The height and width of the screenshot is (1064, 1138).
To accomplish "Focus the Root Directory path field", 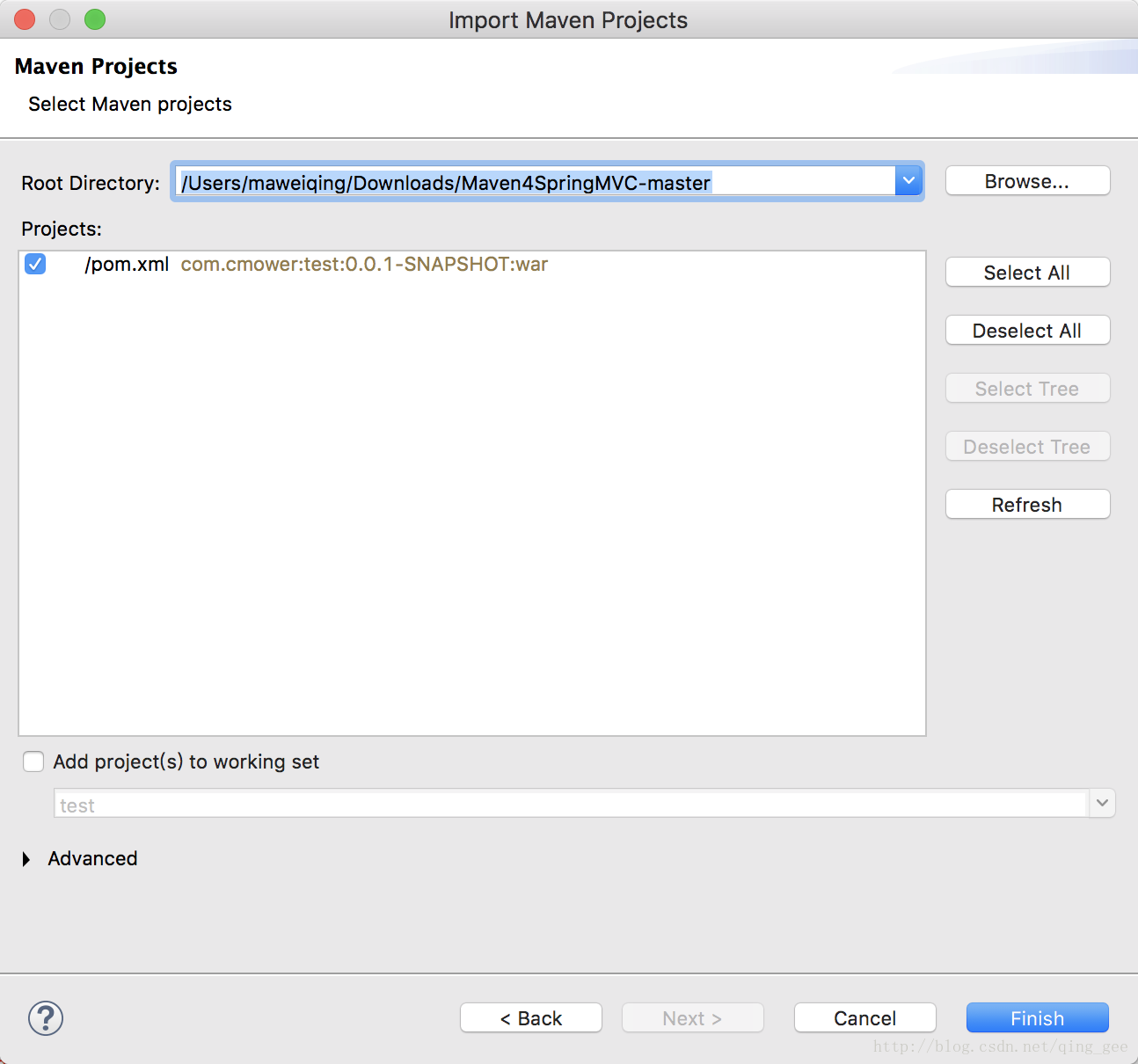I will (535, 182).
